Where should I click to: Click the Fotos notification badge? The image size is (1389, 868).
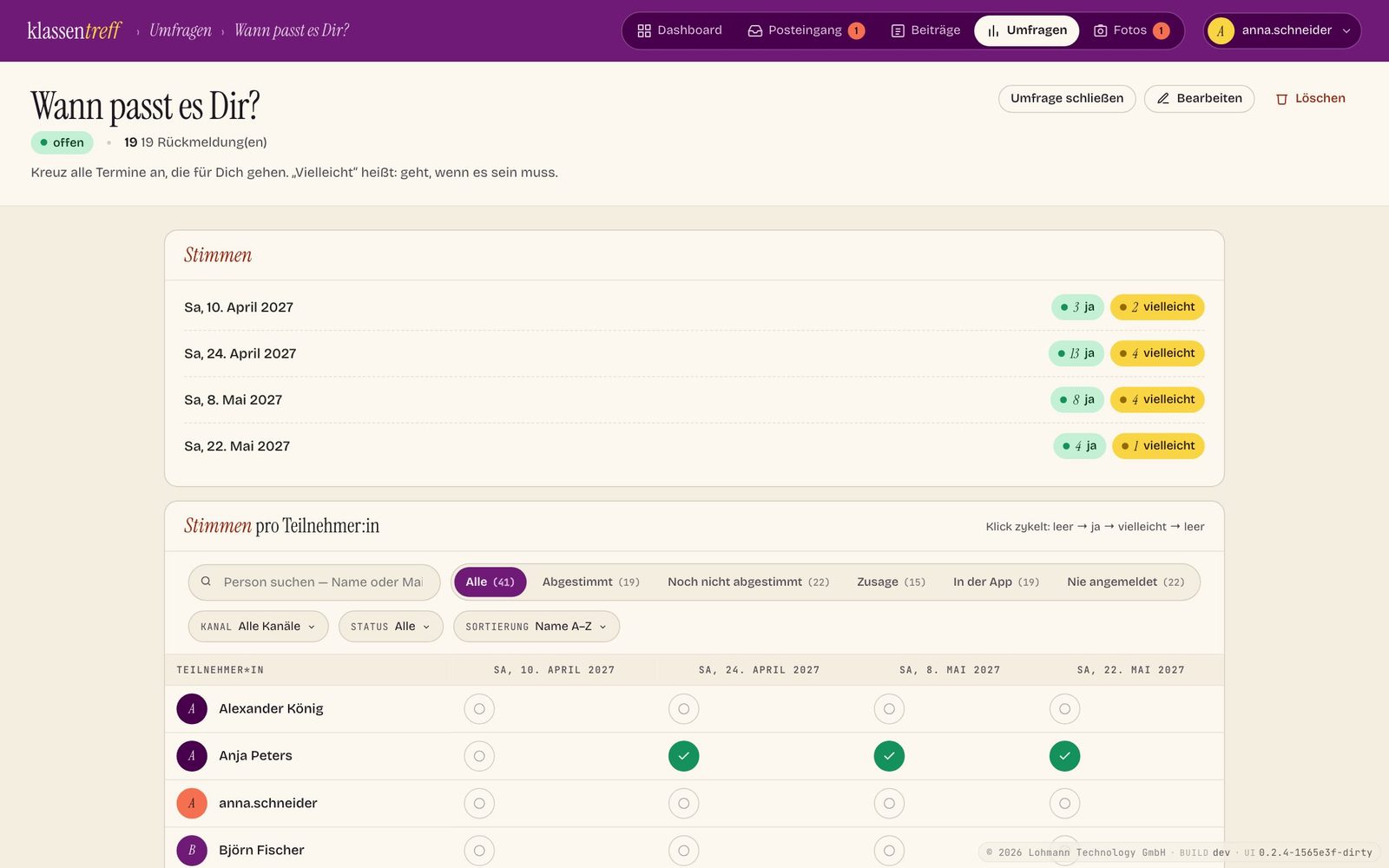pos(1161,30)
